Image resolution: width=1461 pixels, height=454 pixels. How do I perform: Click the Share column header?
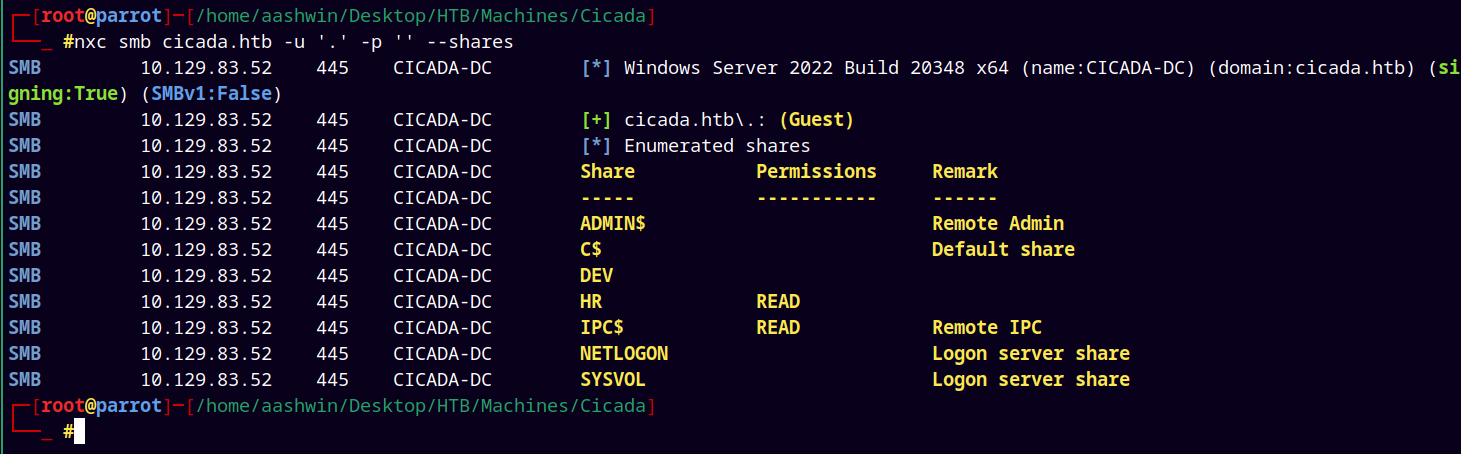607,171
